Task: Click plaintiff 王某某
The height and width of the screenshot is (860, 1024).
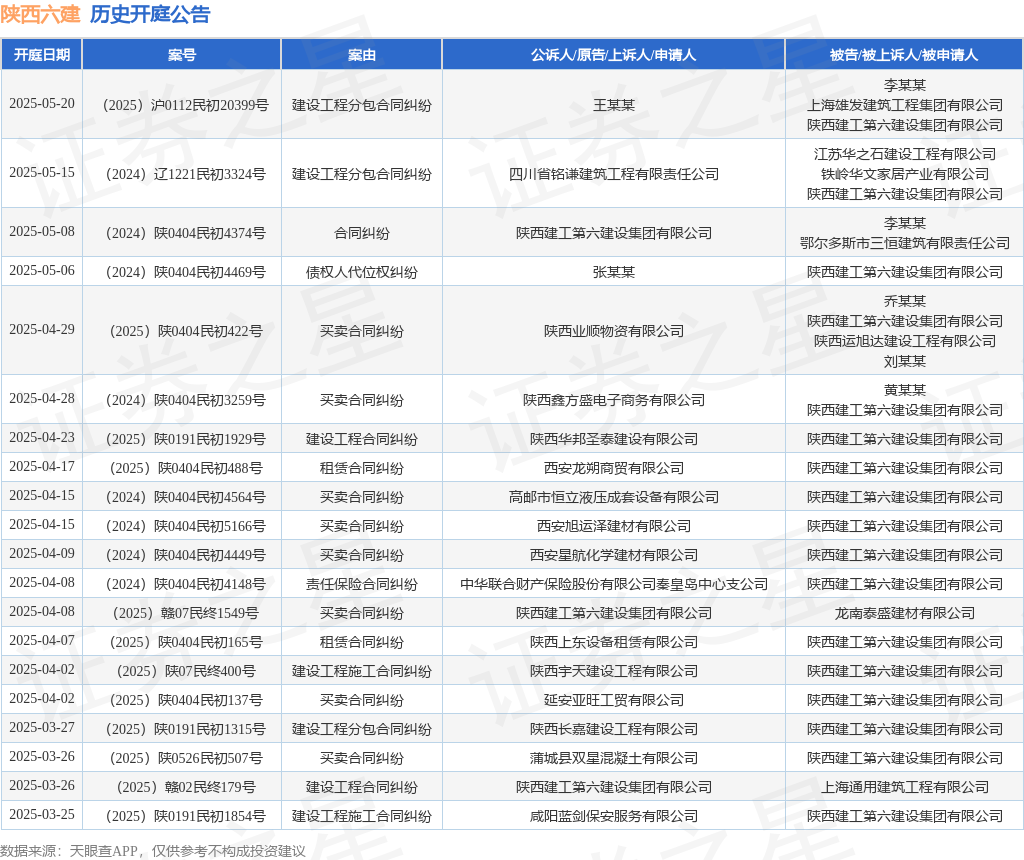Action: point(614,105)
